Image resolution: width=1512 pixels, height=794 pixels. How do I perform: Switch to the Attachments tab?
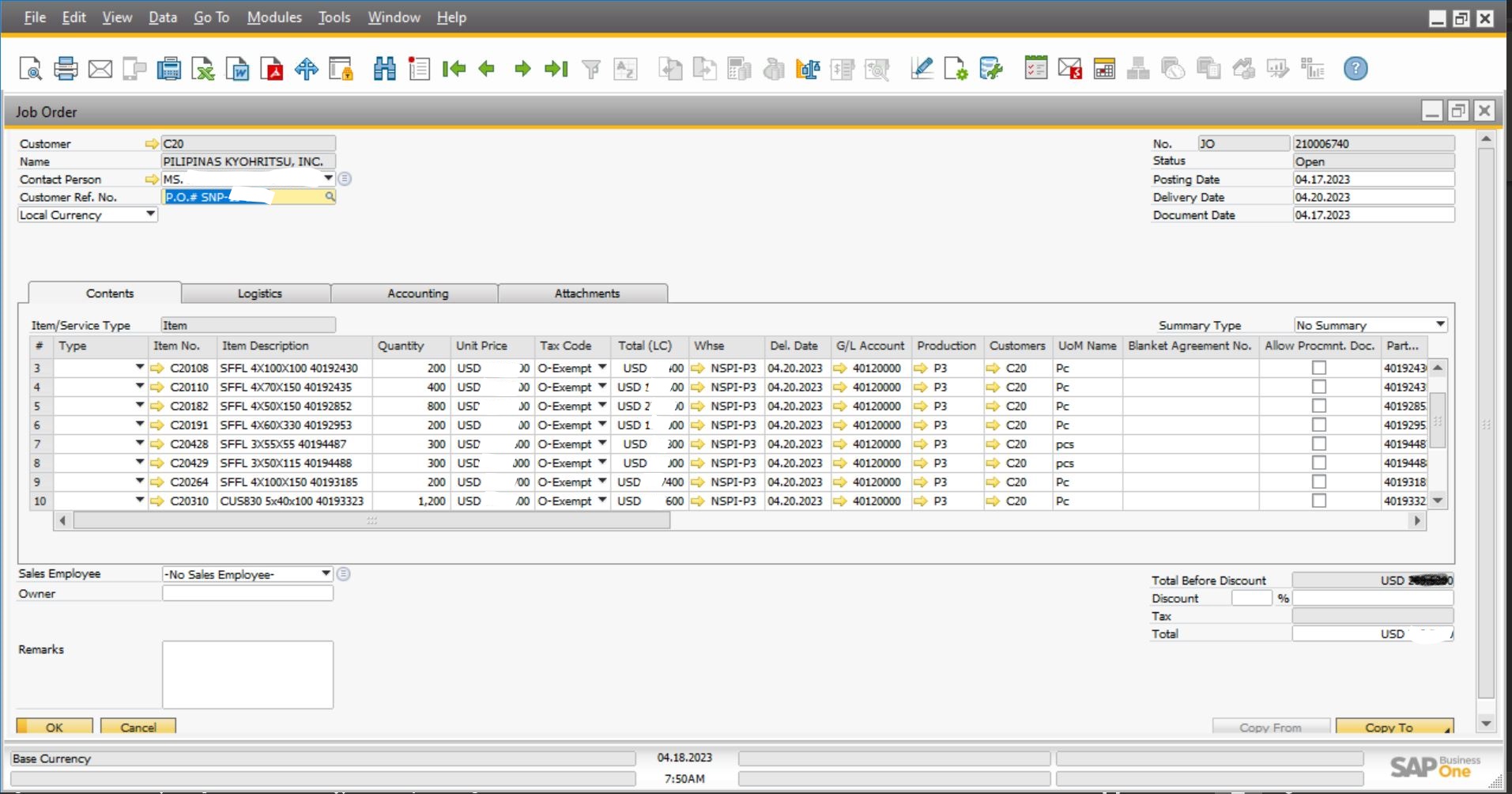point(586,293)
